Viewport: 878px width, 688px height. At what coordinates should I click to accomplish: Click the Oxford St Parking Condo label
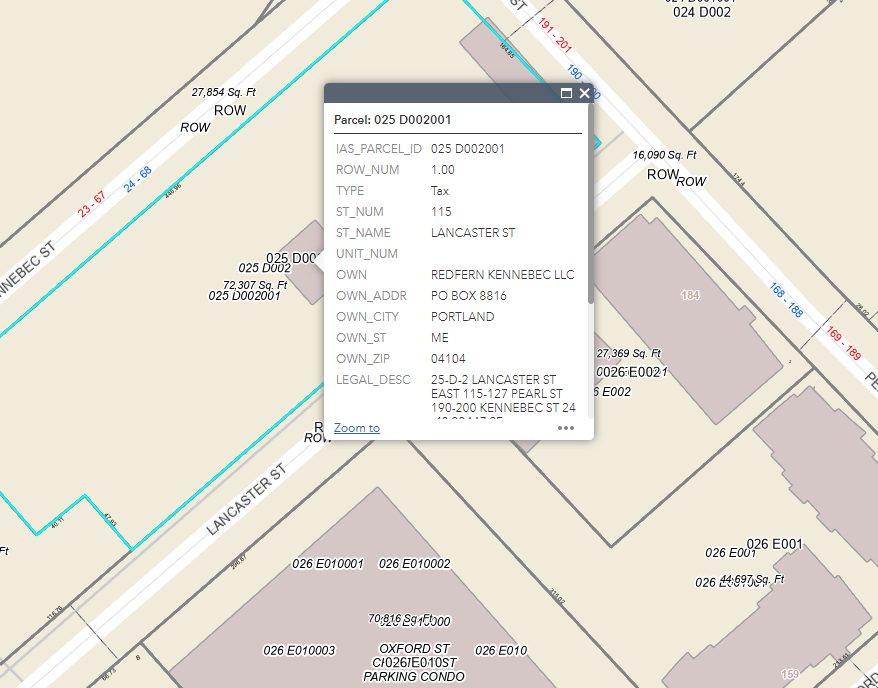[414, 662]
